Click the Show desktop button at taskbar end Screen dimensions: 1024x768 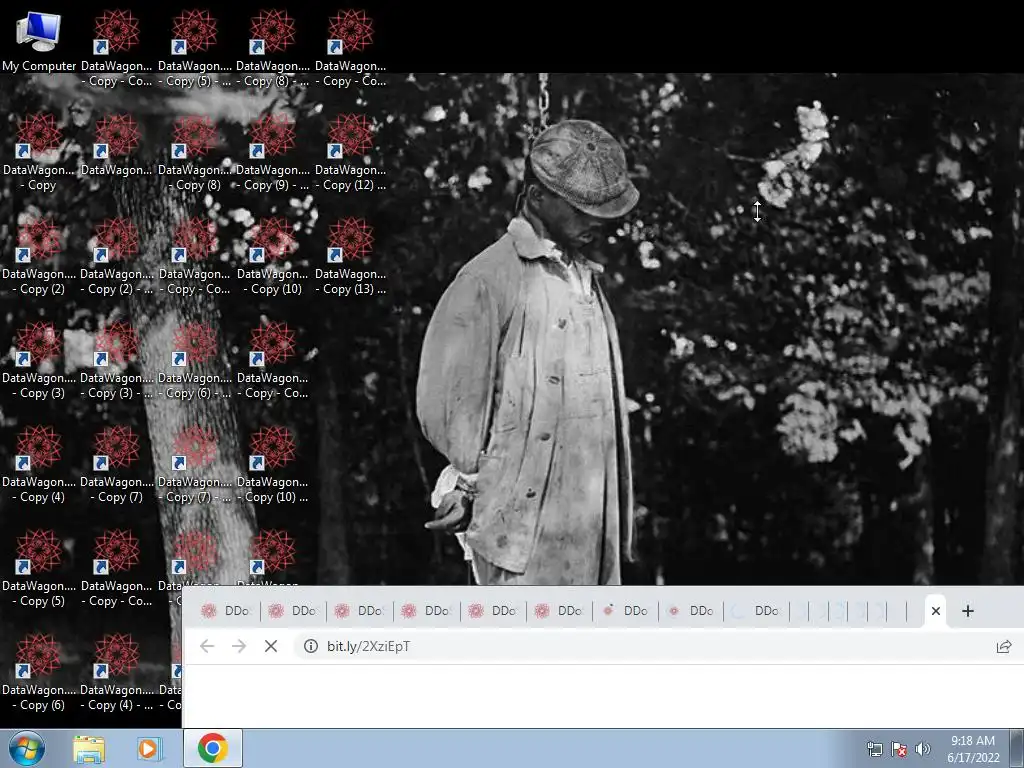point(1017,748)
